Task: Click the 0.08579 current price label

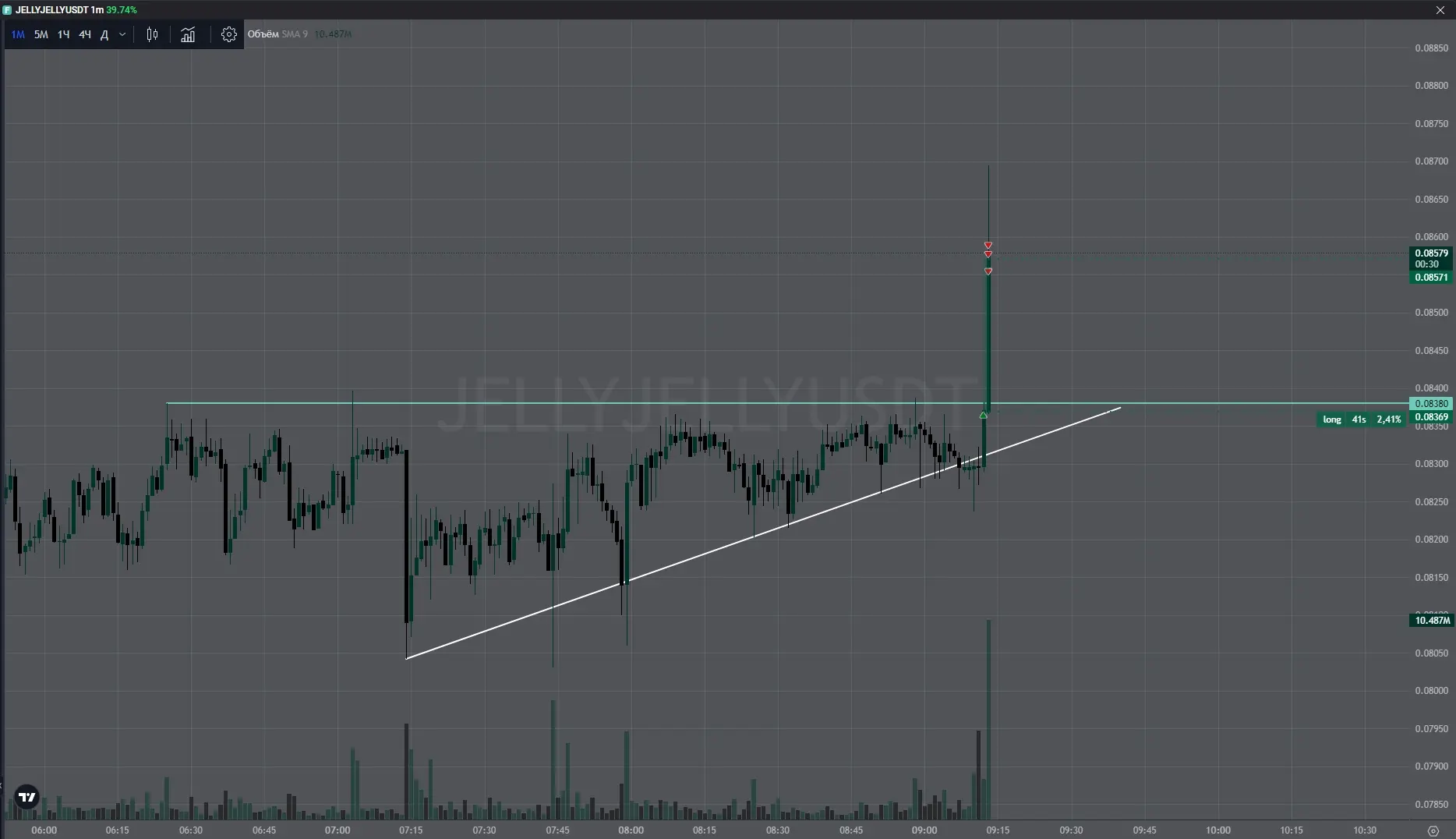Action: [1431, 253]
